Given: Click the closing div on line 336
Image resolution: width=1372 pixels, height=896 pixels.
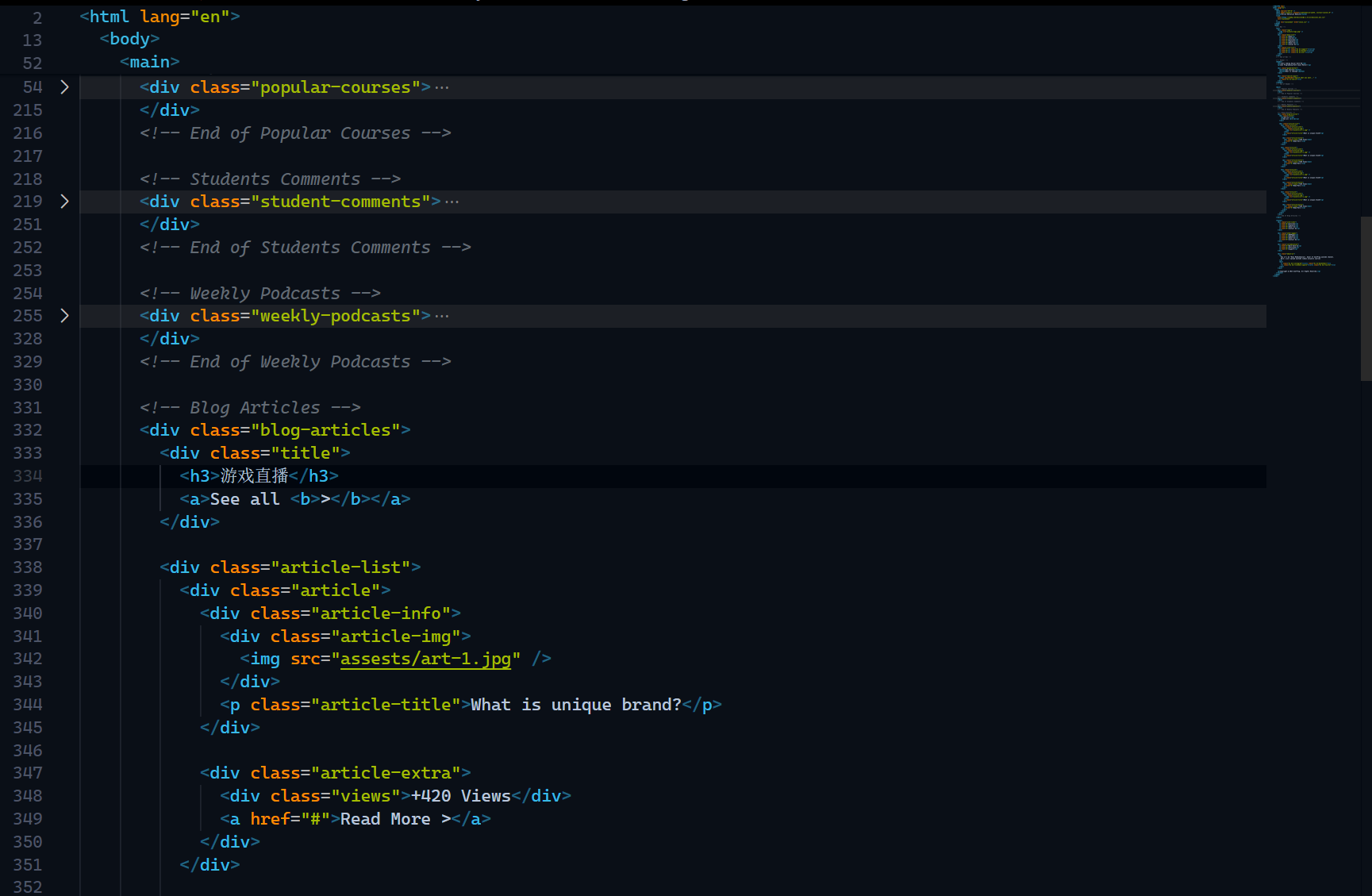Looking at the screenshot, I should [x=190, y=522].
